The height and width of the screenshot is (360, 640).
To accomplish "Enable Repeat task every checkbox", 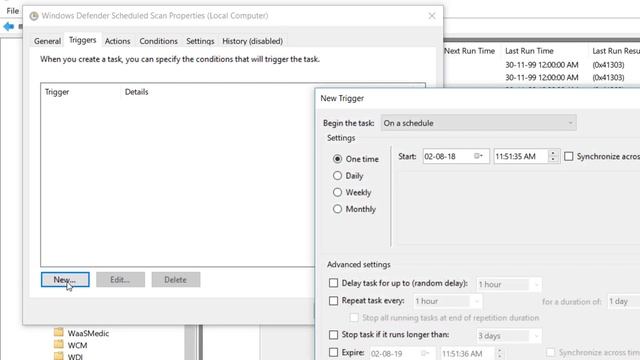I will coord(333,301).
